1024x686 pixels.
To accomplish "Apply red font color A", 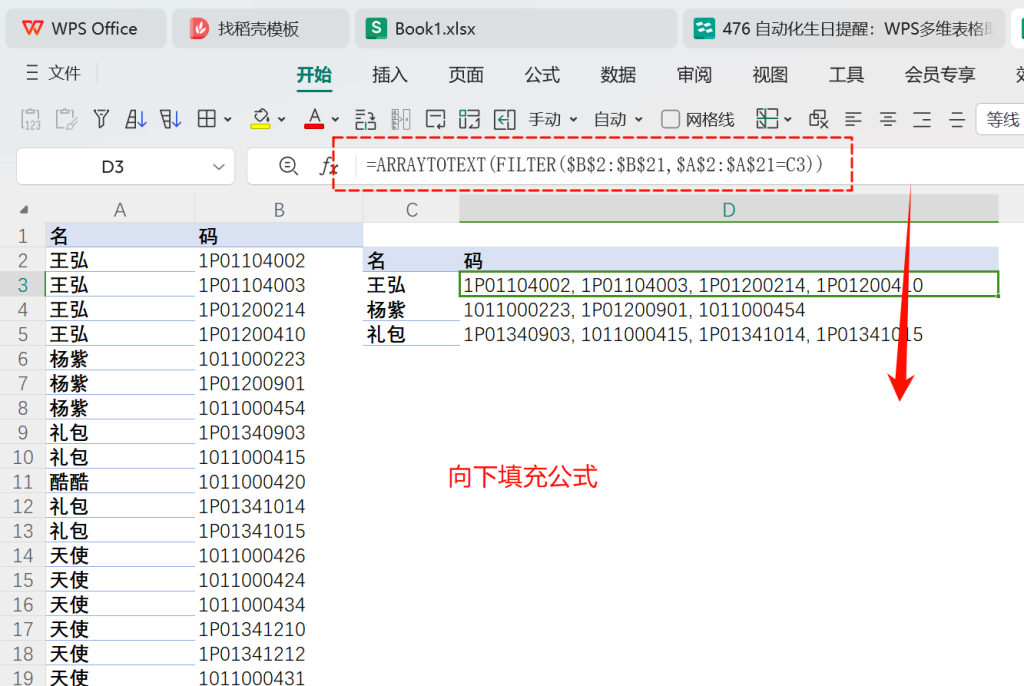I will click(314, 120).
